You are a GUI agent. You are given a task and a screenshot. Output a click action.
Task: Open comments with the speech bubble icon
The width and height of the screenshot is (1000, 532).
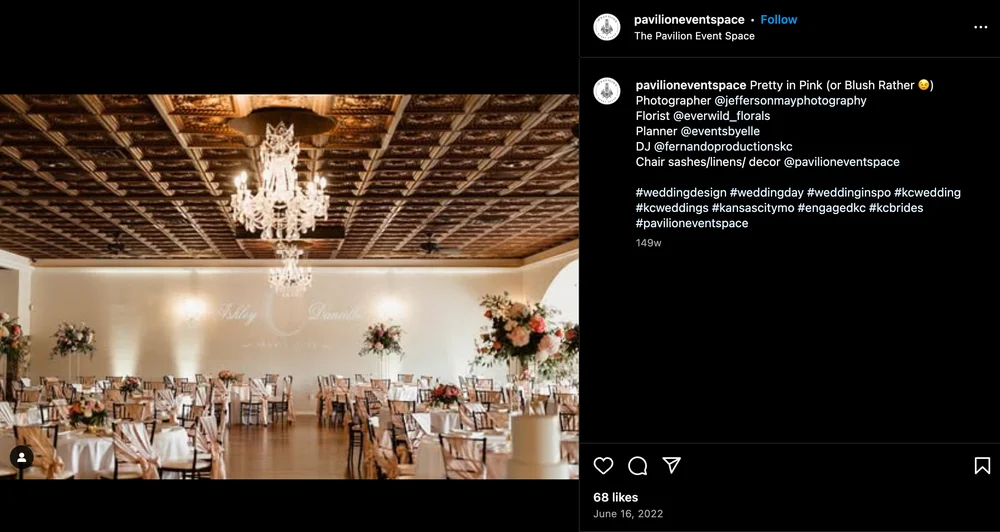point(637,466)
